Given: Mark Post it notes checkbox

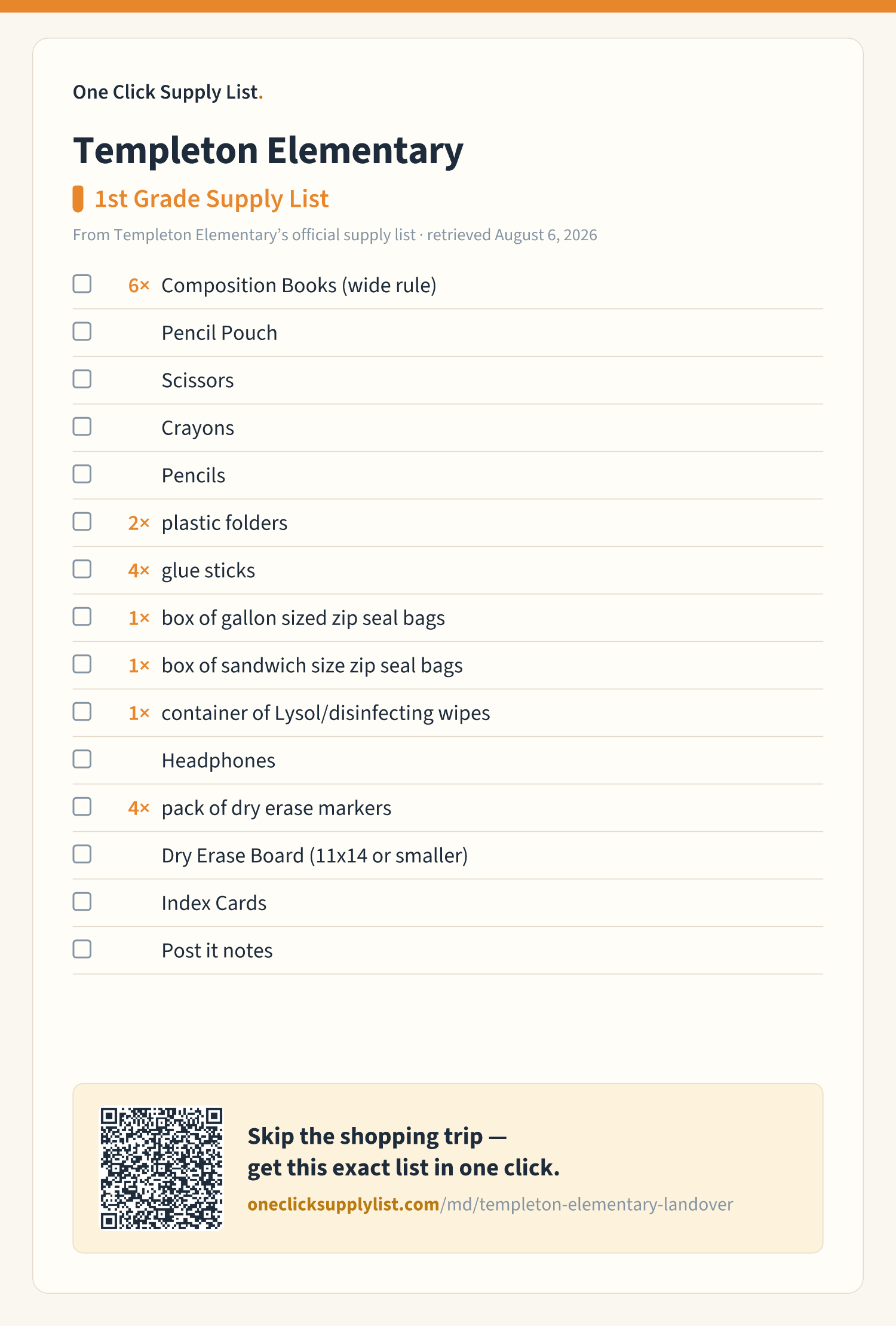Looking at the screenshot, I should [x=82, y=949].
